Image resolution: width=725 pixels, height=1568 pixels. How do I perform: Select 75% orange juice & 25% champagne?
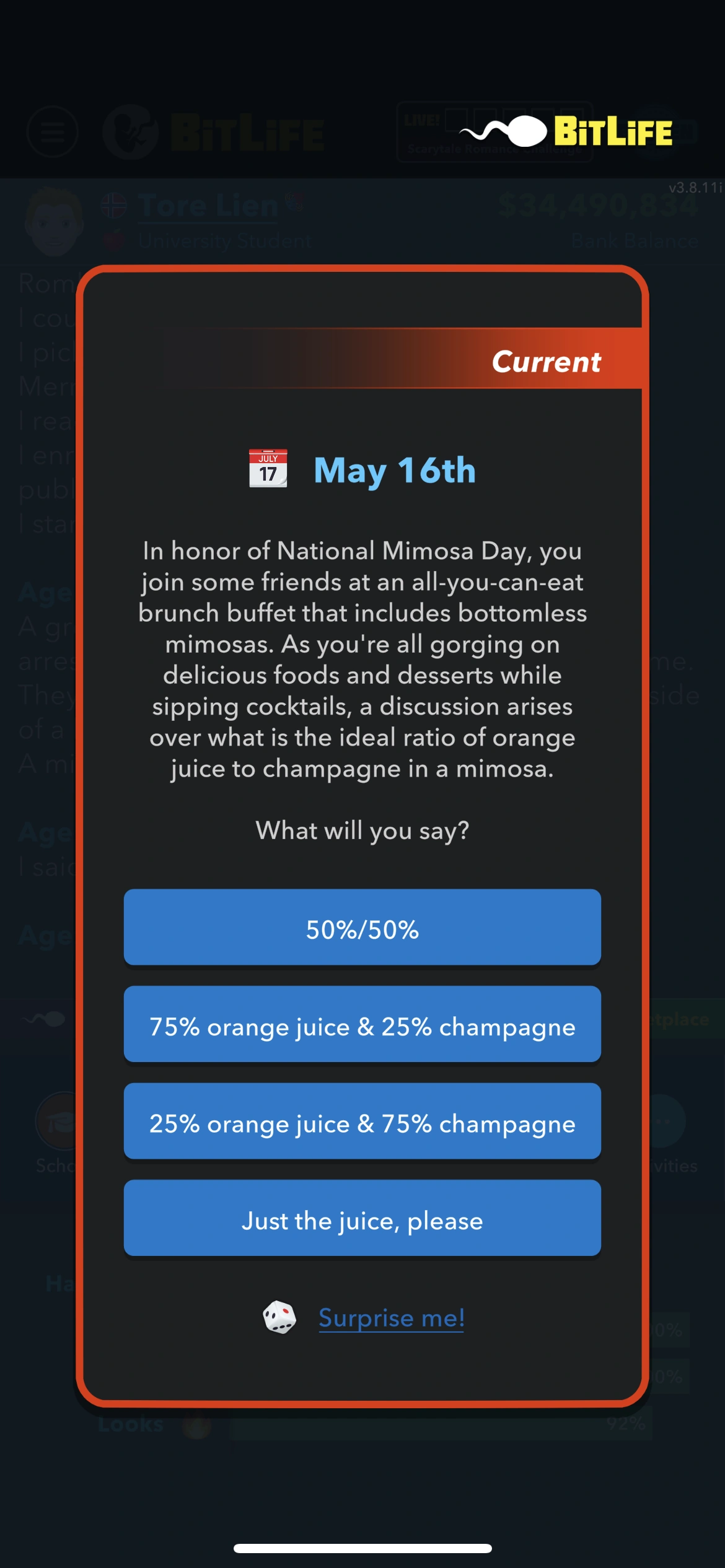(362, 1024)
